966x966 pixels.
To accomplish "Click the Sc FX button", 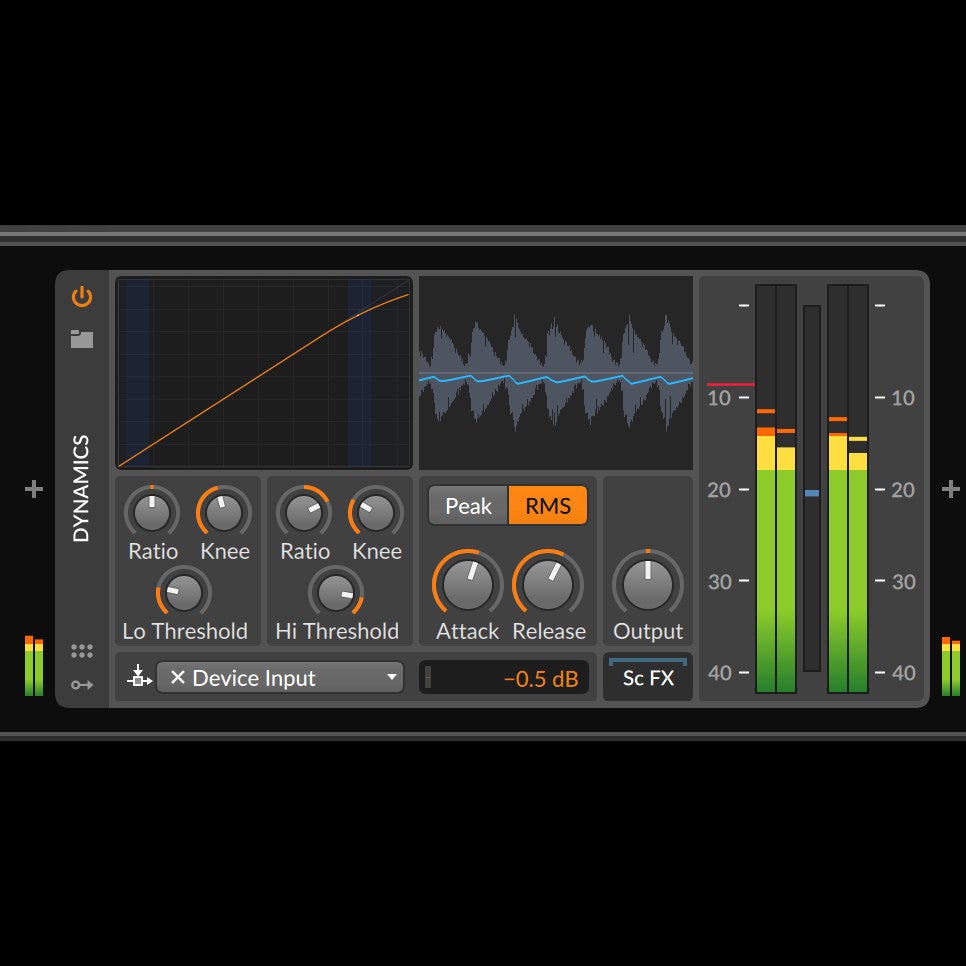I will coord(648,678).
